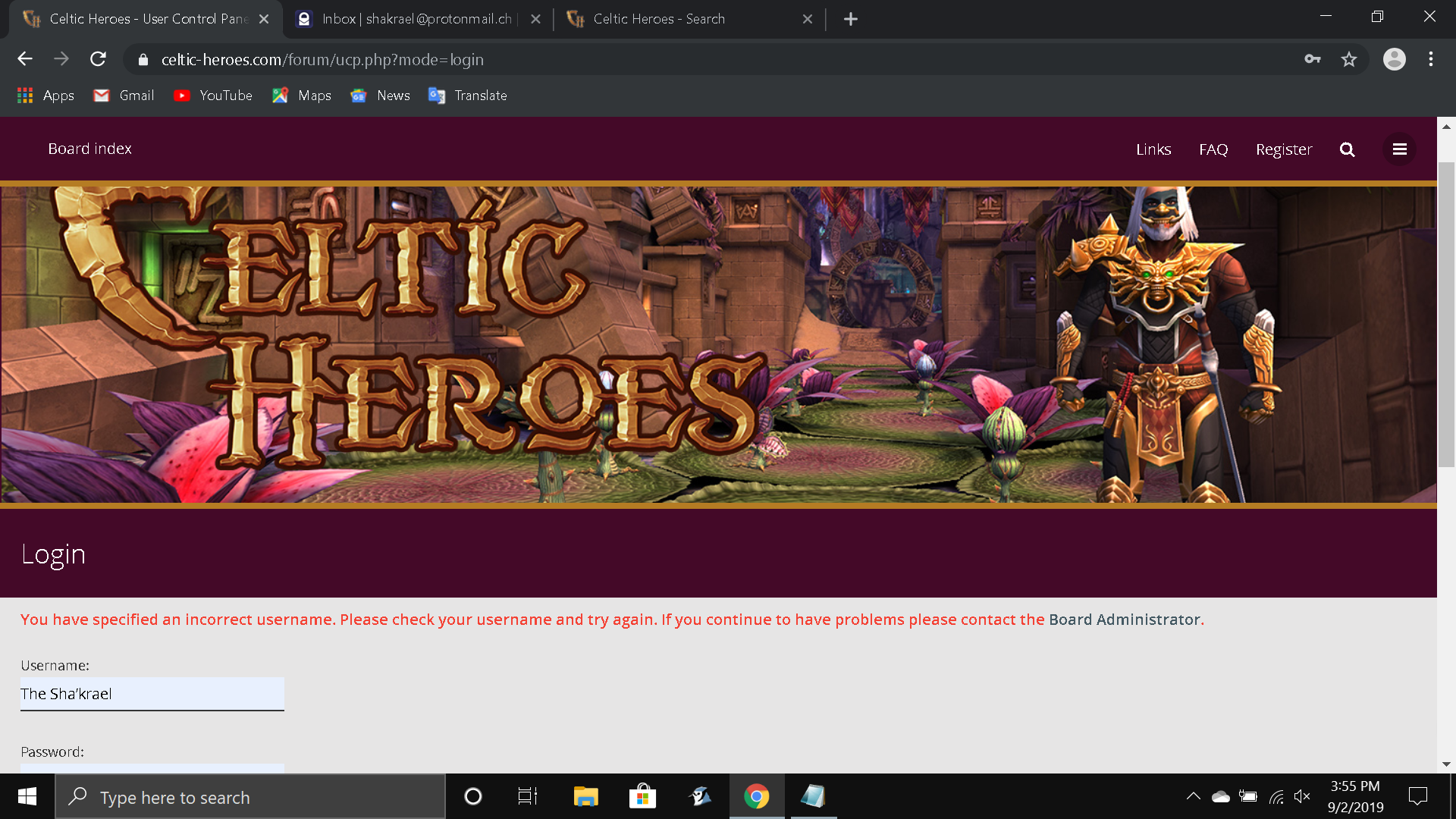The image size is (1456, 819).
Task: Open the Gmail bookmark
Action: coord(124,96)
